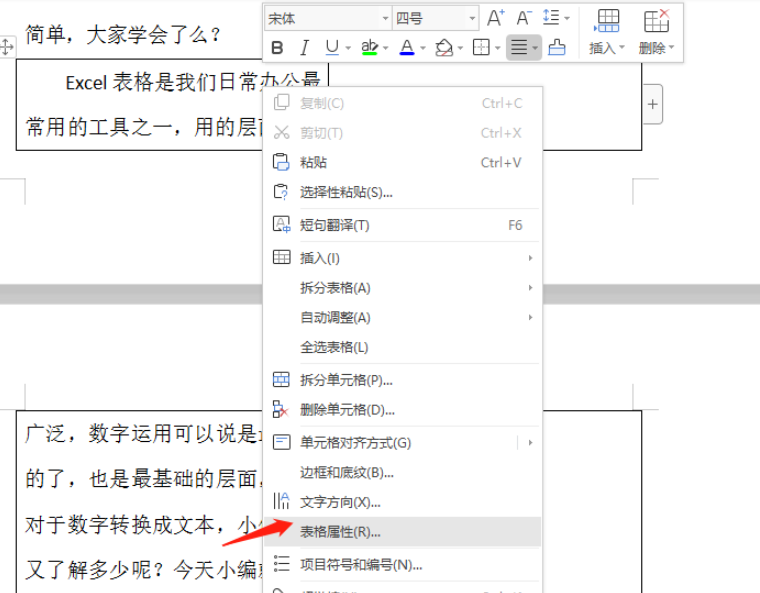
Task: Open 单元格对齐方式(G) menu item
Action: [x=355, y=443]
